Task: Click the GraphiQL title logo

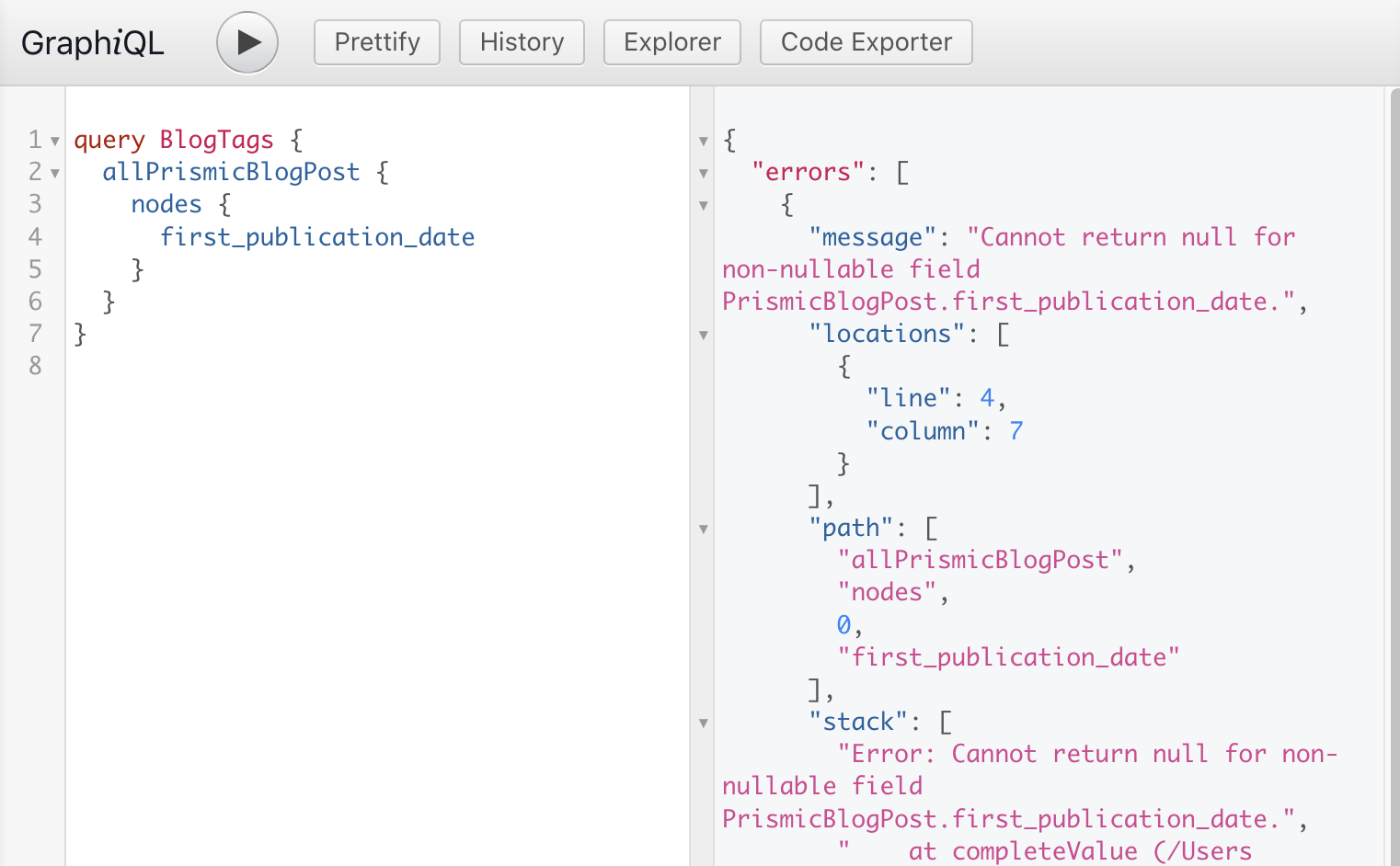Action: [93, 42]
